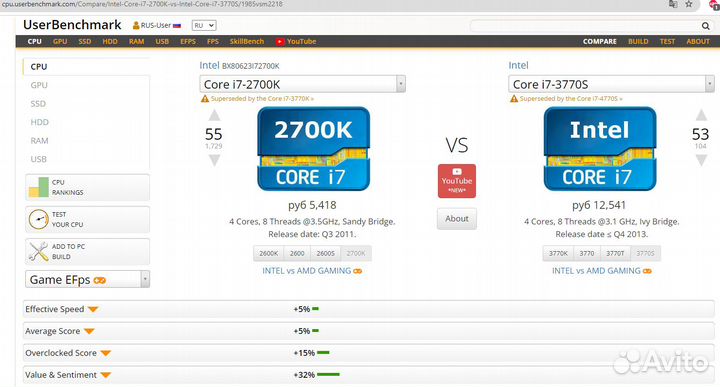This screenshot has width=720, height=387.
Task: Open Superseded by Core i7-4770S link
Action: coord(571,99)
